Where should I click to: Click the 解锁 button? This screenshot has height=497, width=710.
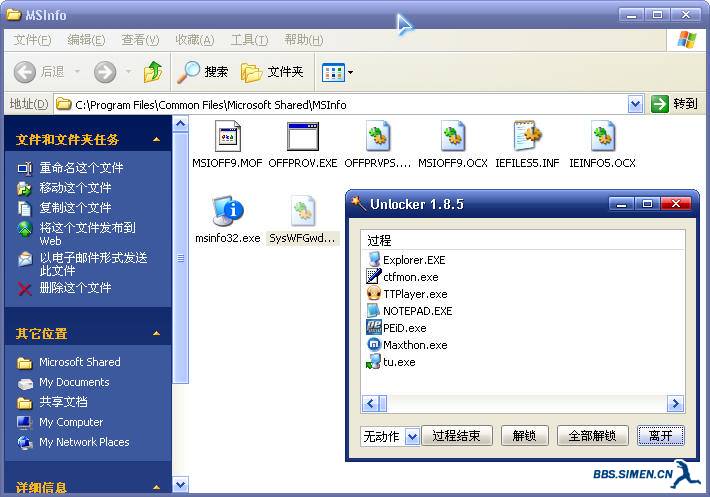pos(524,436)
